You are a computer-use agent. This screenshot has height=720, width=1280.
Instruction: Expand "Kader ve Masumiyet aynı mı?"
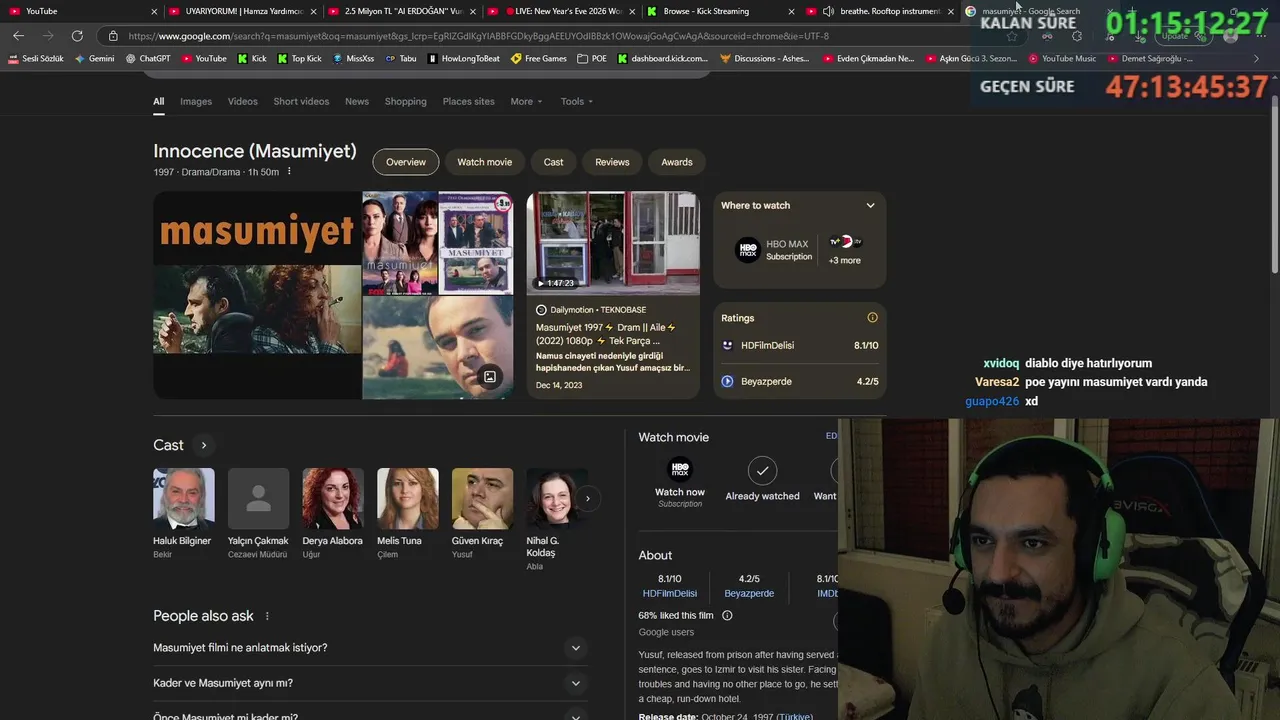[x=371, y=683]
